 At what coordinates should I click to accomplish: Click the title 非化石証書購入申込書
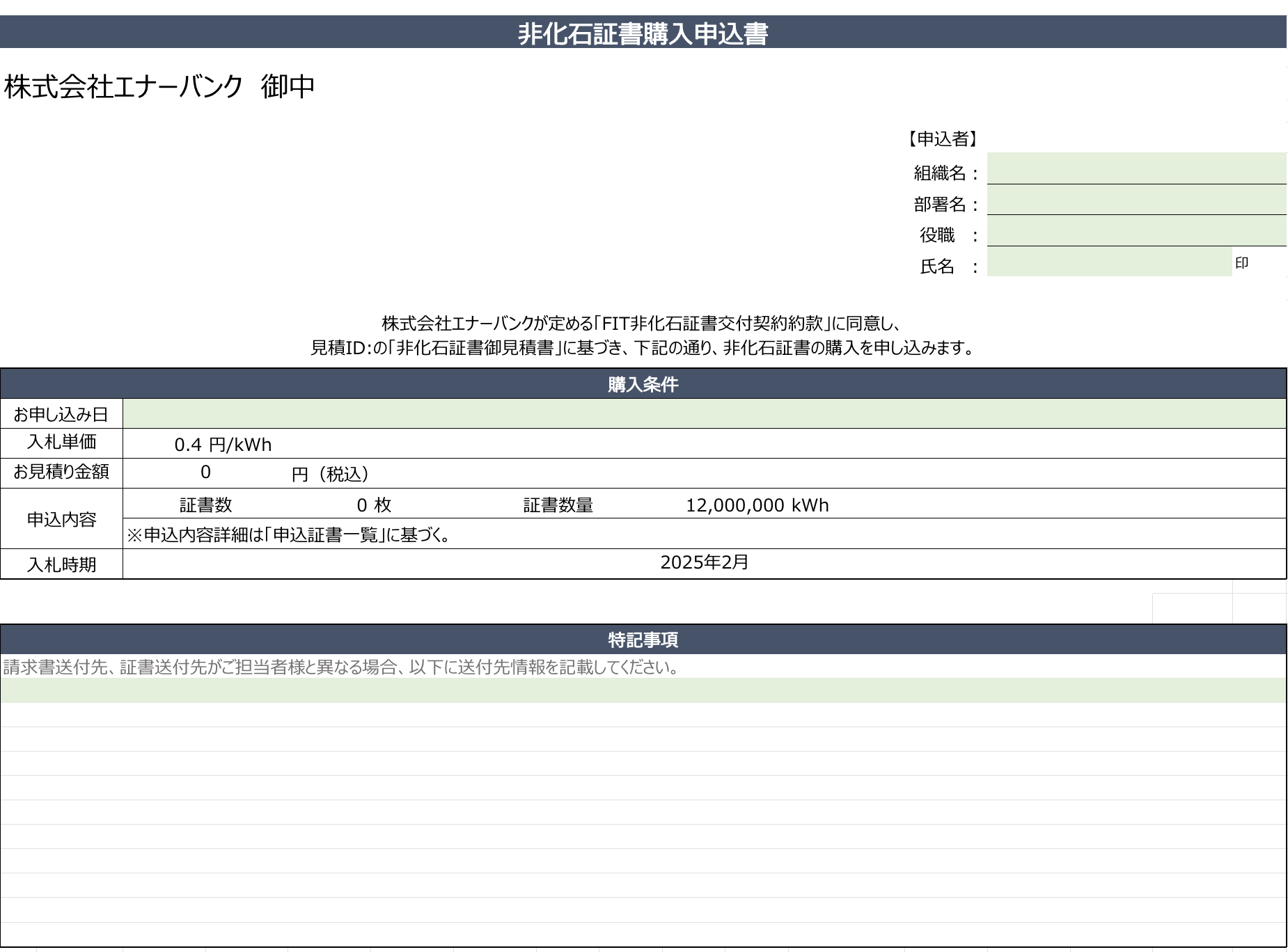(x=643, y=33)
